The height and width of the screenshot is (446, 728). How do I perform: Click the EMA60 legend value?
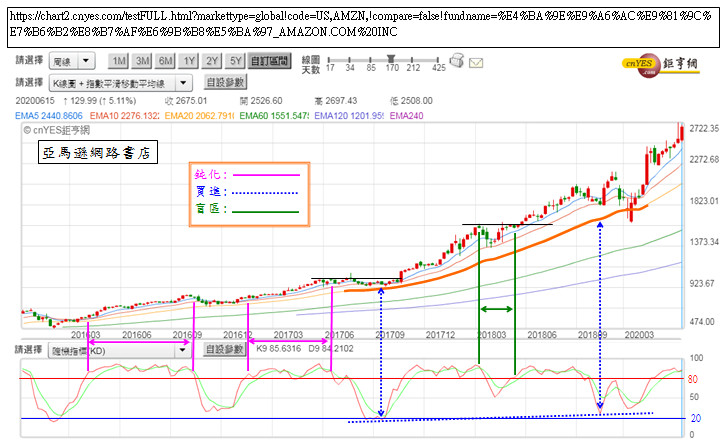274,116
